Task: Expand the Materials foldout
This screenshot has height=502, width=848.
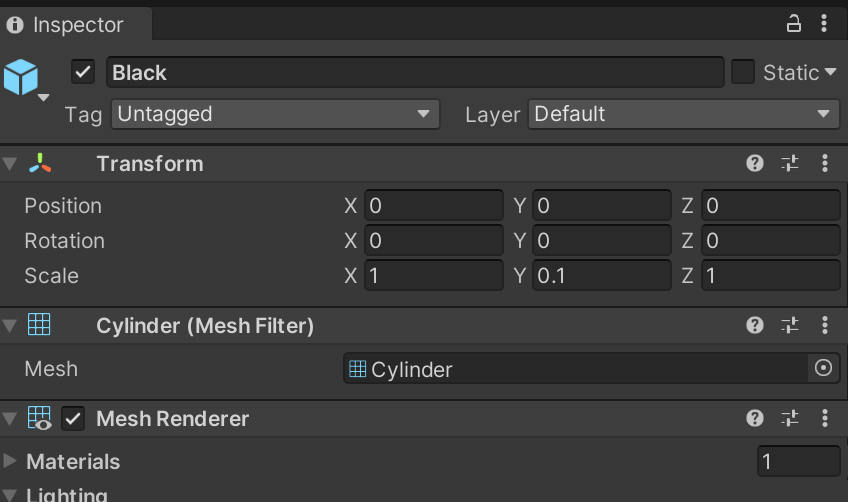Action: (x=9, y=461)
